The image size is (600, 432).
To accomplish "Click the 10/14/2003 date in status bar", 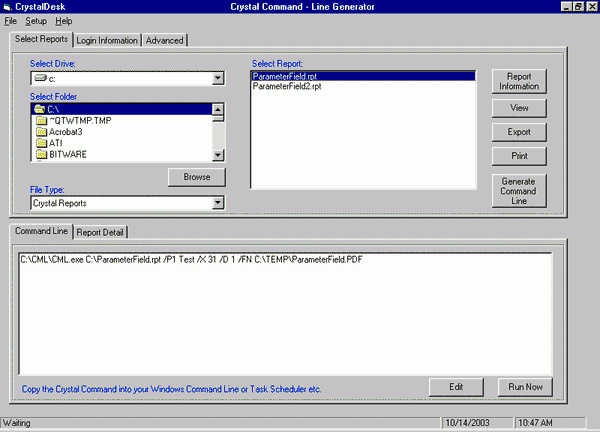I will [x=467, y=423].
